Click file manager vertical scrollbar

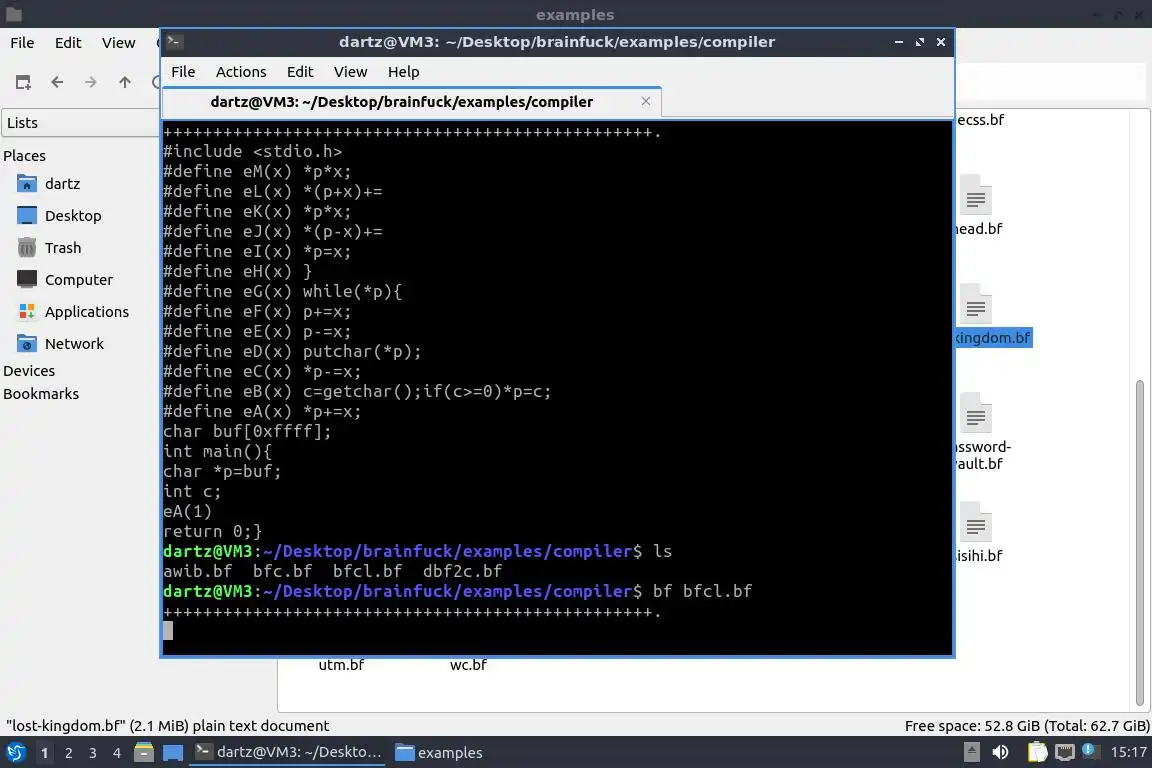1140,542
